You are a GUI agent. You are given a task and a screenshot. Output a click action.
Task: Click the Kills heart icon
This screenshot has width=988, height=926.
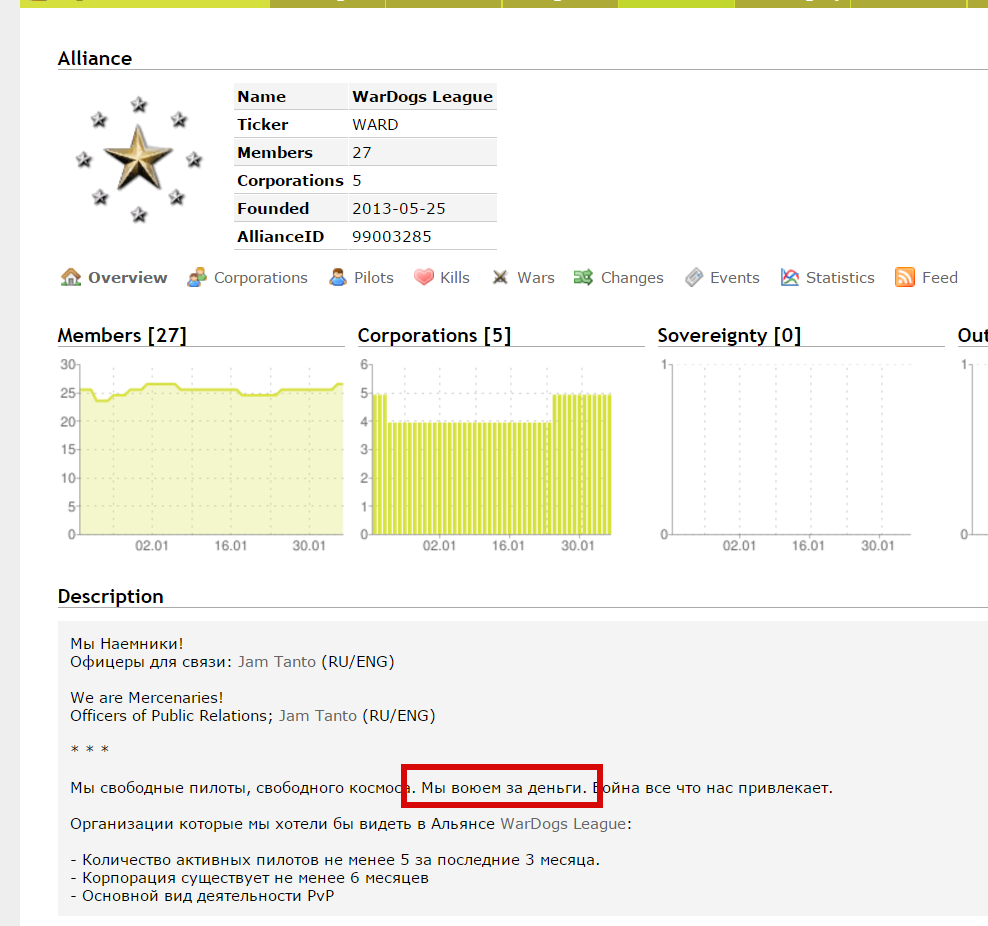click(423, 277)
